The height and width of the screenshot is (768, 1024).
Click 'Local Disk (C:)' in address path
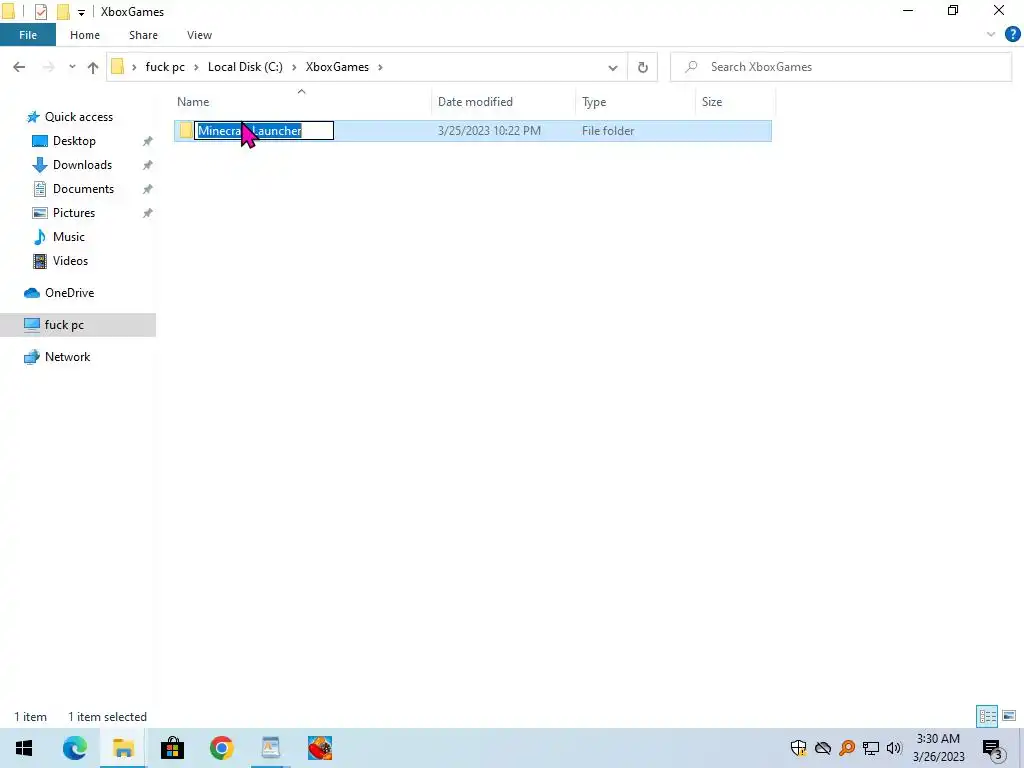pyautogui.click(x=245, y=67)
